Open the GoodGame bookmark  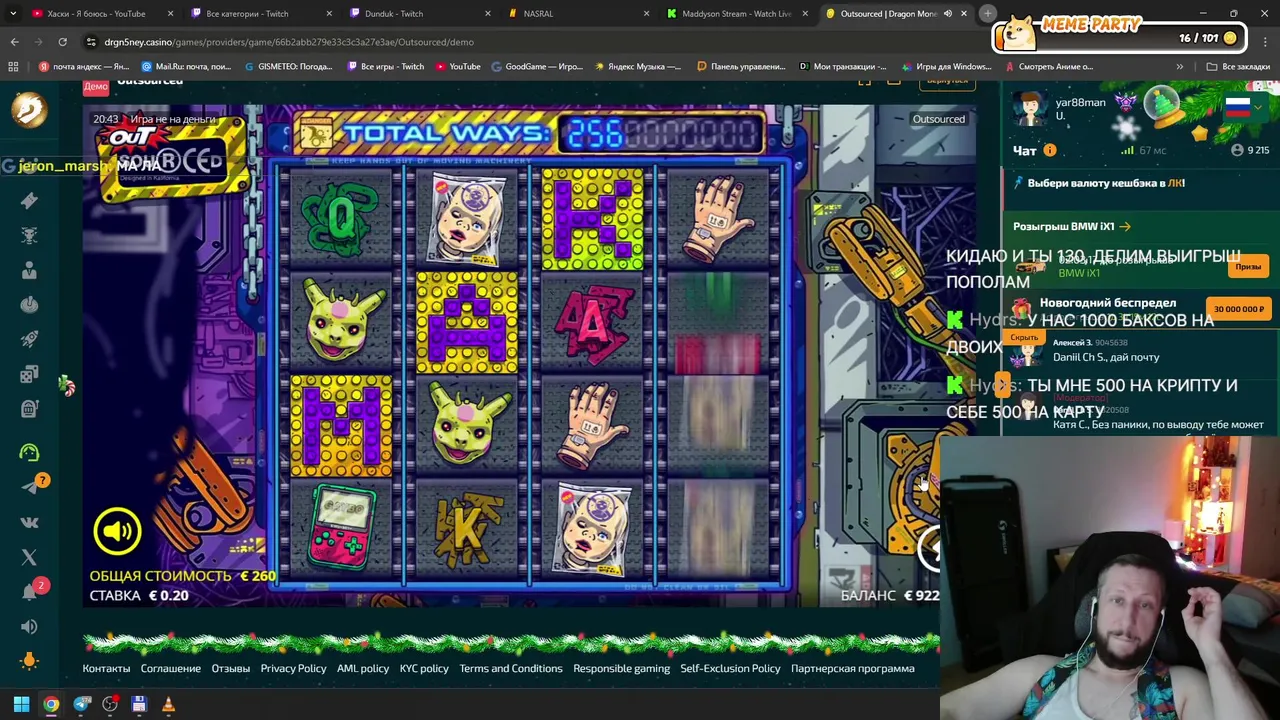537,67
